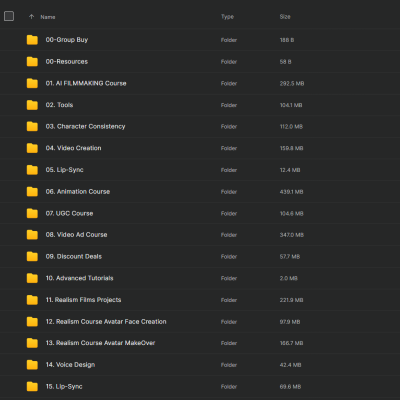This screenshot has height=400, width=400.
Task: Select the 04. Video Creation name
Action: [x=73, y=148]
